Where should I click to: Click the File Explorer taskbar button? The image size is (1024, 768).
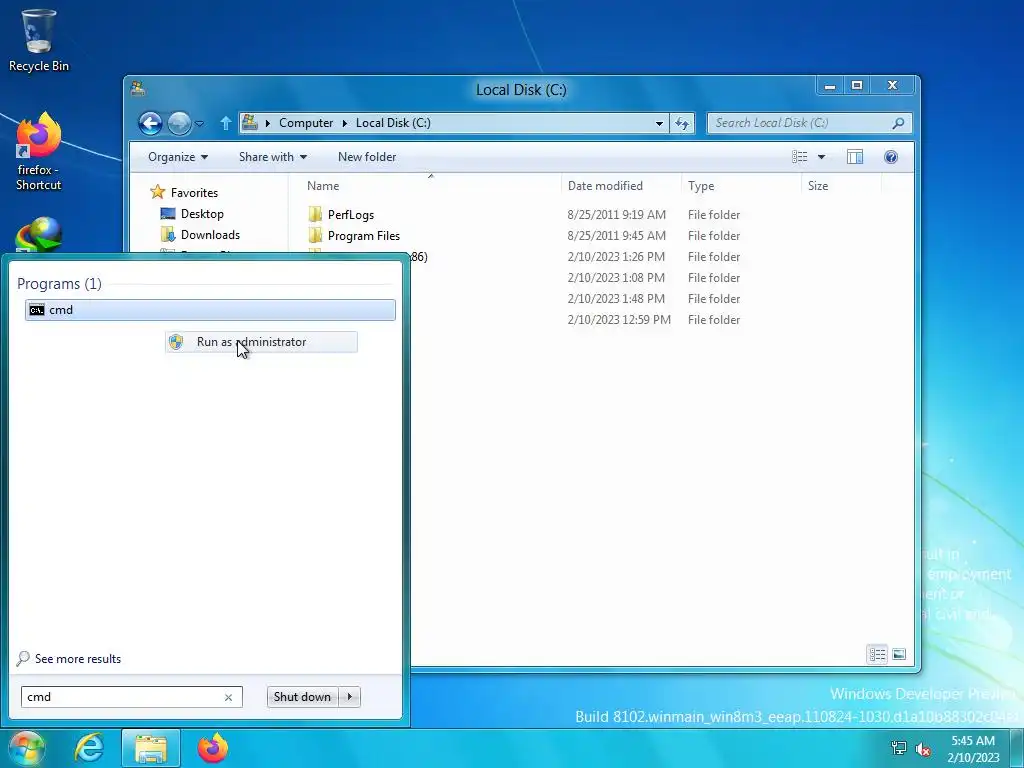[151, 748]
